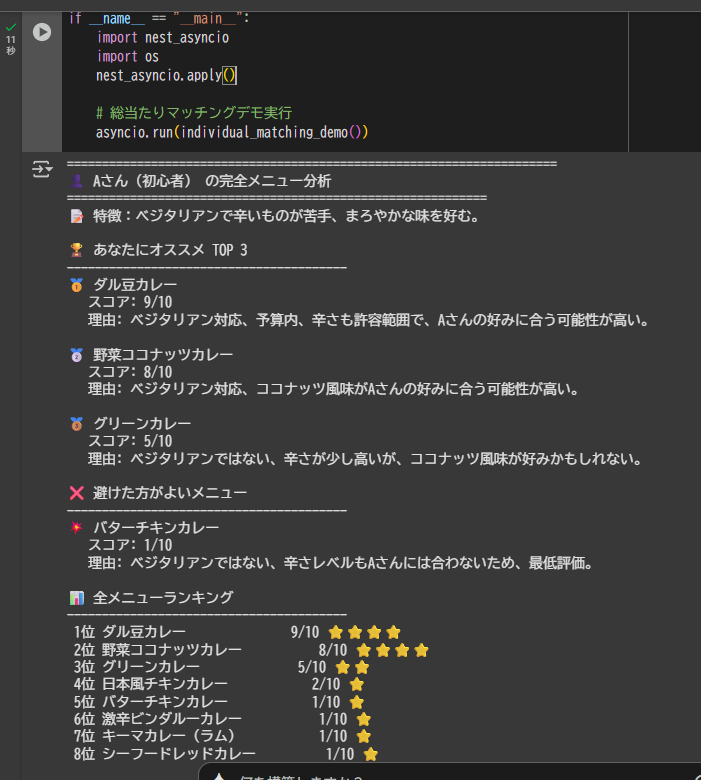The image size is (701, 780).
Task: Click the '2/10' score for 日本風チキンカレー
Action: point(326,684)
